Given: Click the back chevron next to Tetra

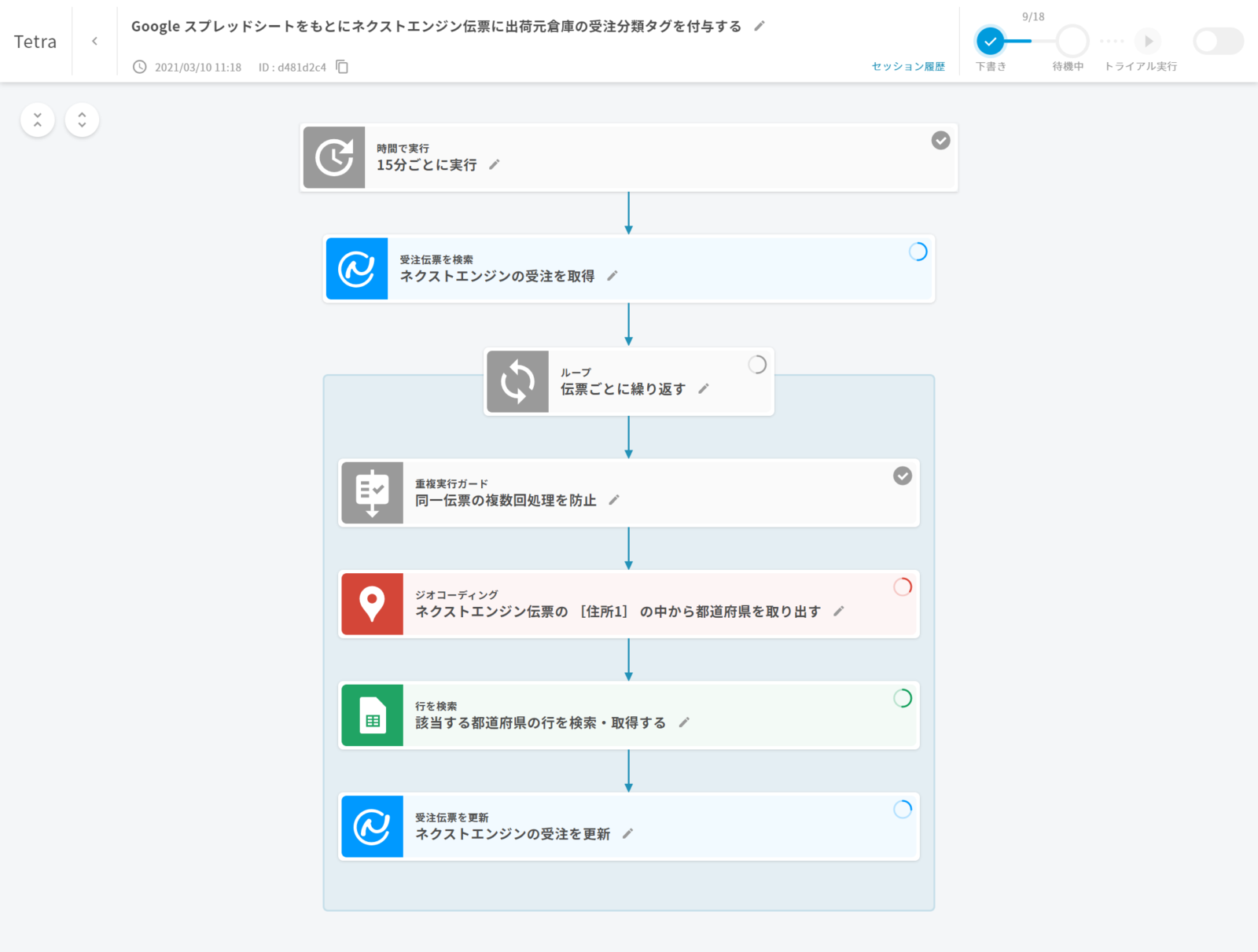Looking at the screenshot, I should pos(94,41).
